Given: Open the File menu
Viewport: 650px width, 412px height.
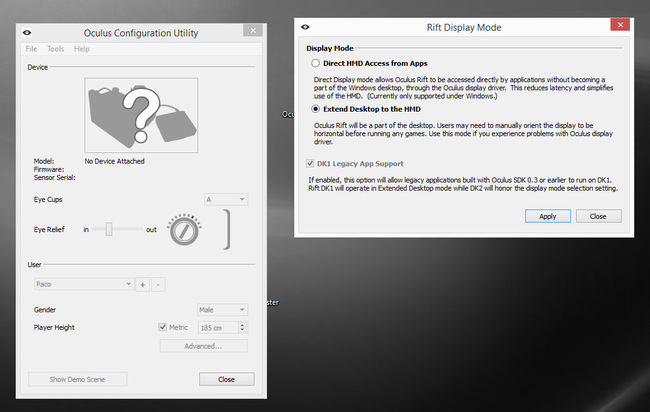Looking at the screenshot, I should pos(31,49).
